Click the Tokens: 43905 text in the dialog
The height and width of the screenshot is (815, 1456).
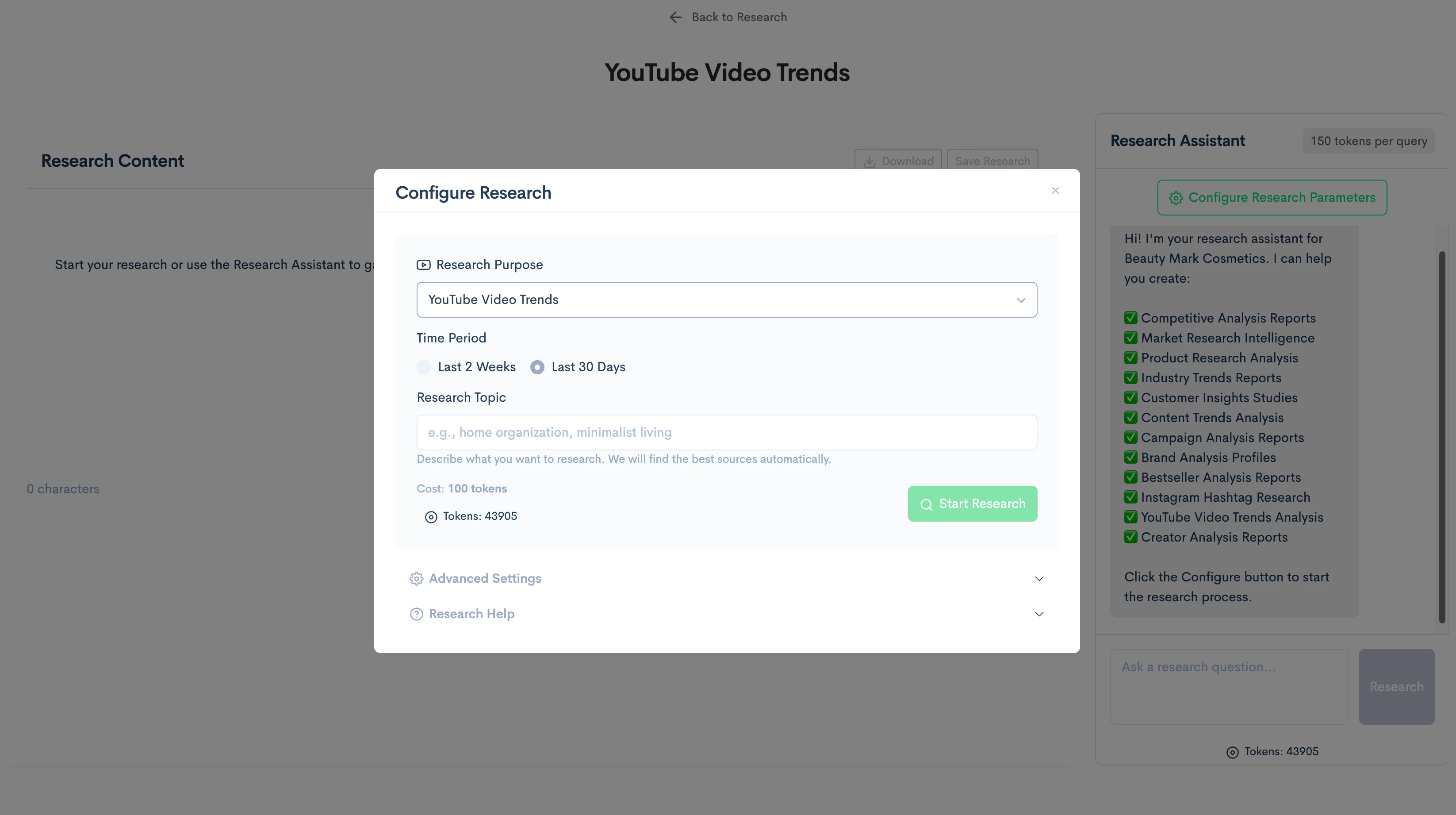pyautogui.click(x=480, y=516)
